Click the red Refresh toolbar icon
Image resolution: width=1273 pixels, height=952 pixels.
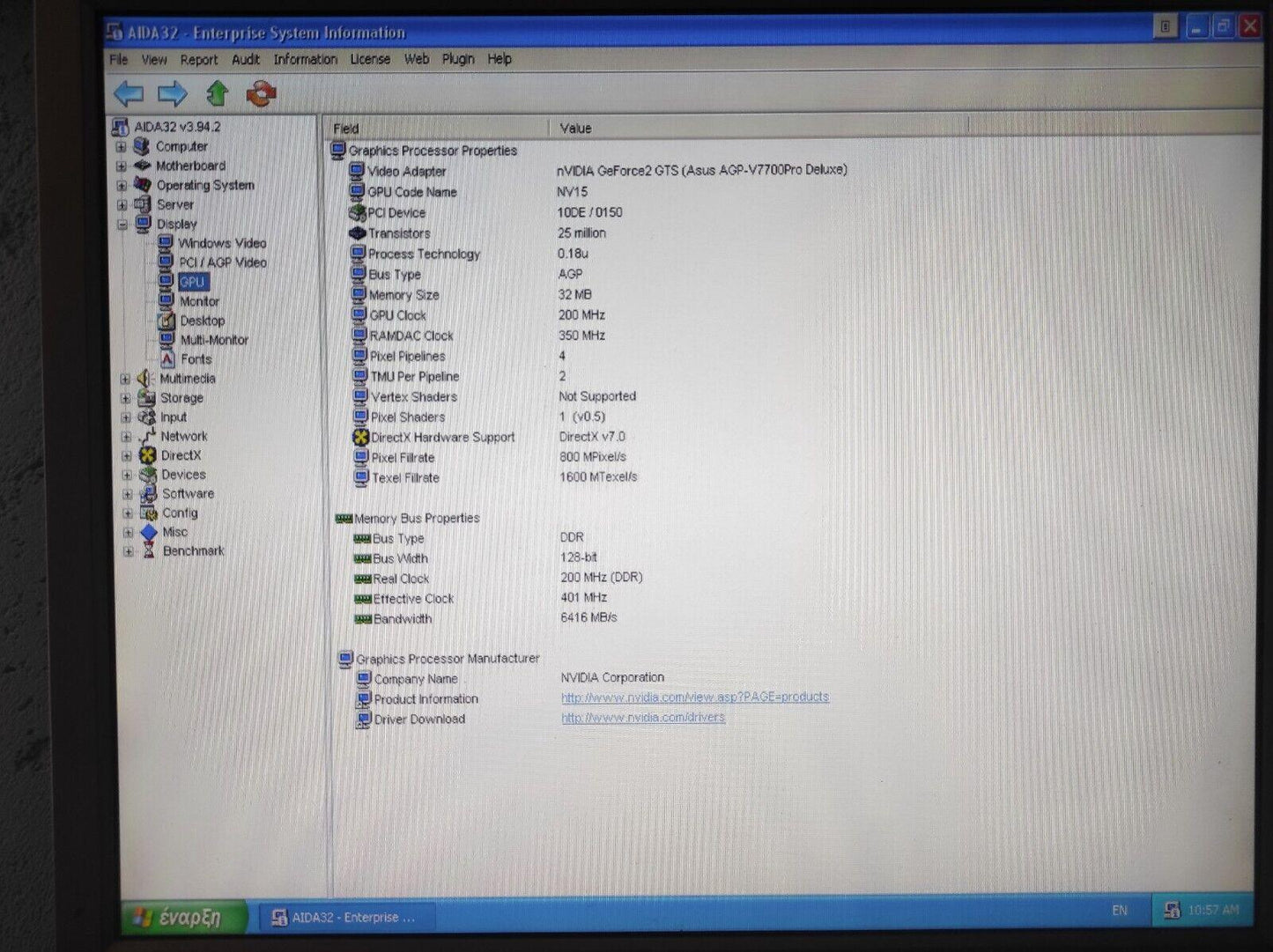click(x=262, y=93)
